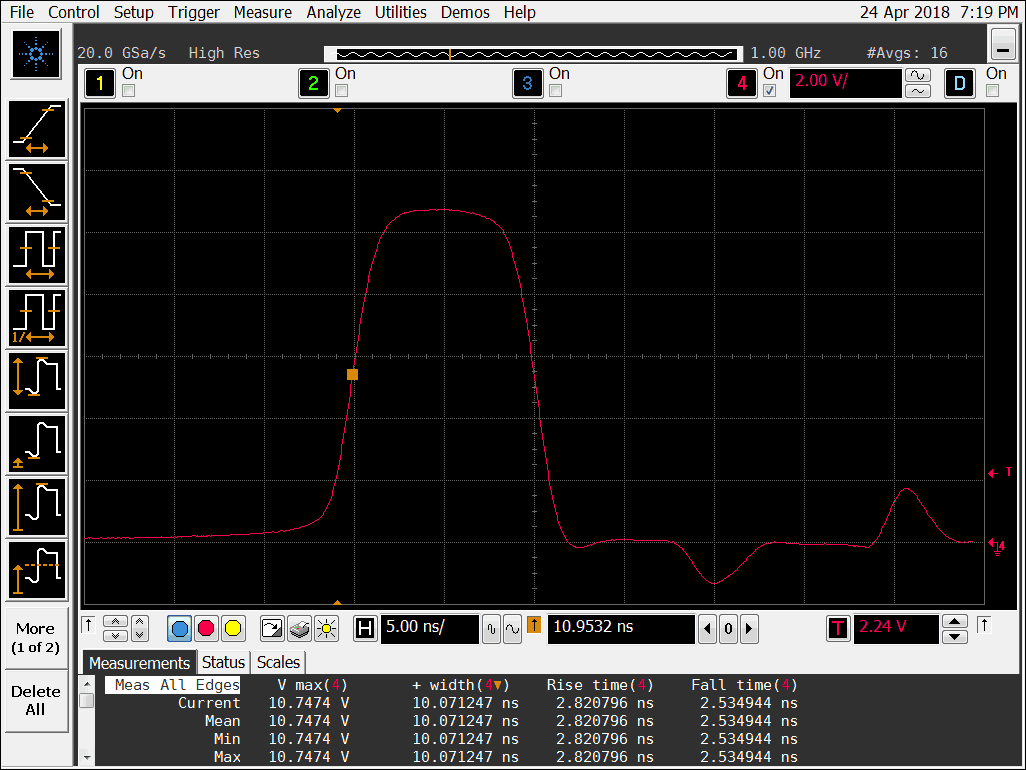Enable channel 3 checkbox
The image size is (1026, 770).
(x=556, y=91)
